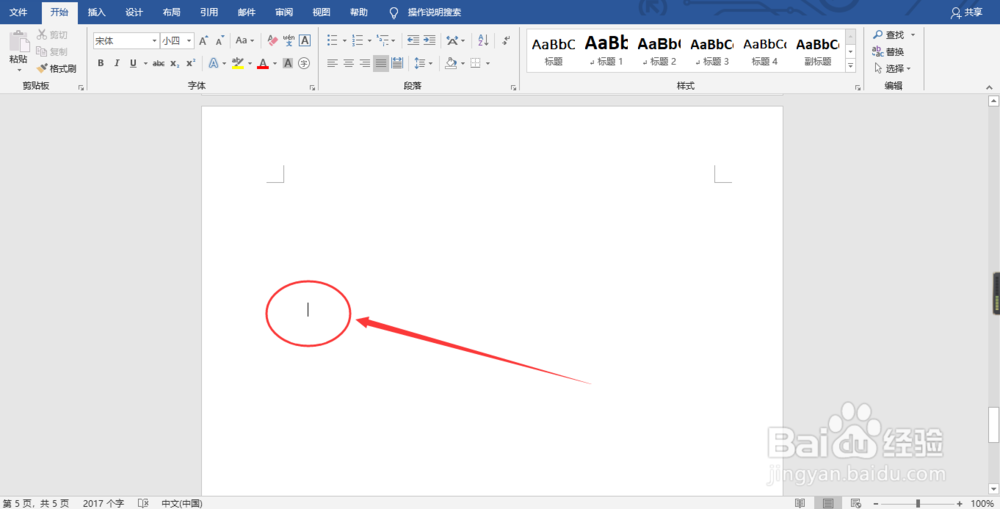This screenshot has width=1000, height=509.
Task: Decrease paragraph indent
Action: click(413, 41)
